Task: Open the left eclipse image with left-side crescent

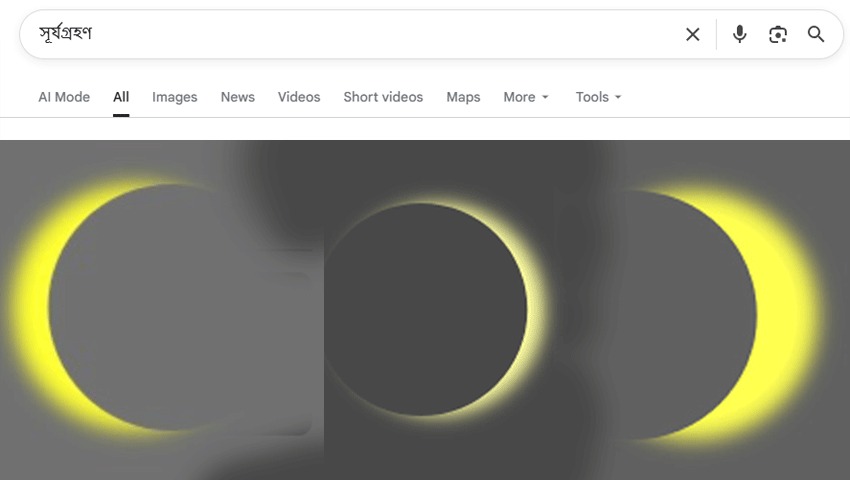Action: 162,310
